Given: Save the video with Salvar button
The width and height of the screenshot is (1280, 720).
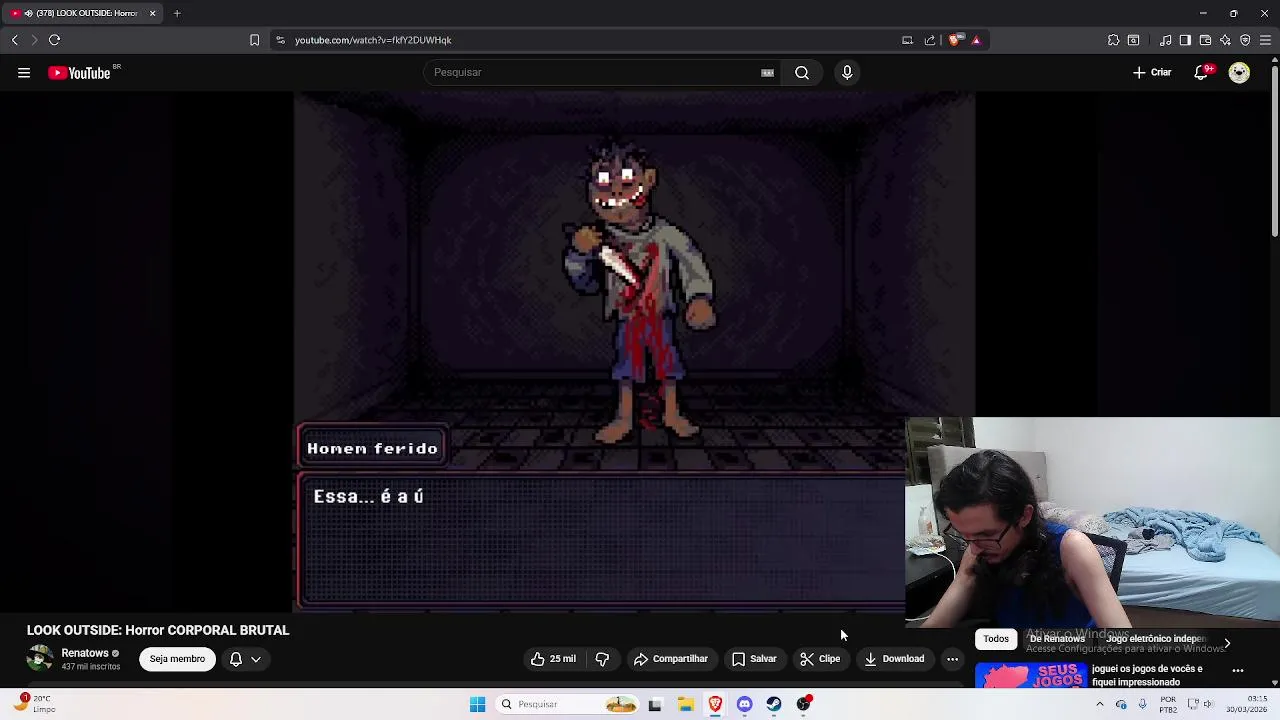Looking at the screenshot, I should coord(753,659).
